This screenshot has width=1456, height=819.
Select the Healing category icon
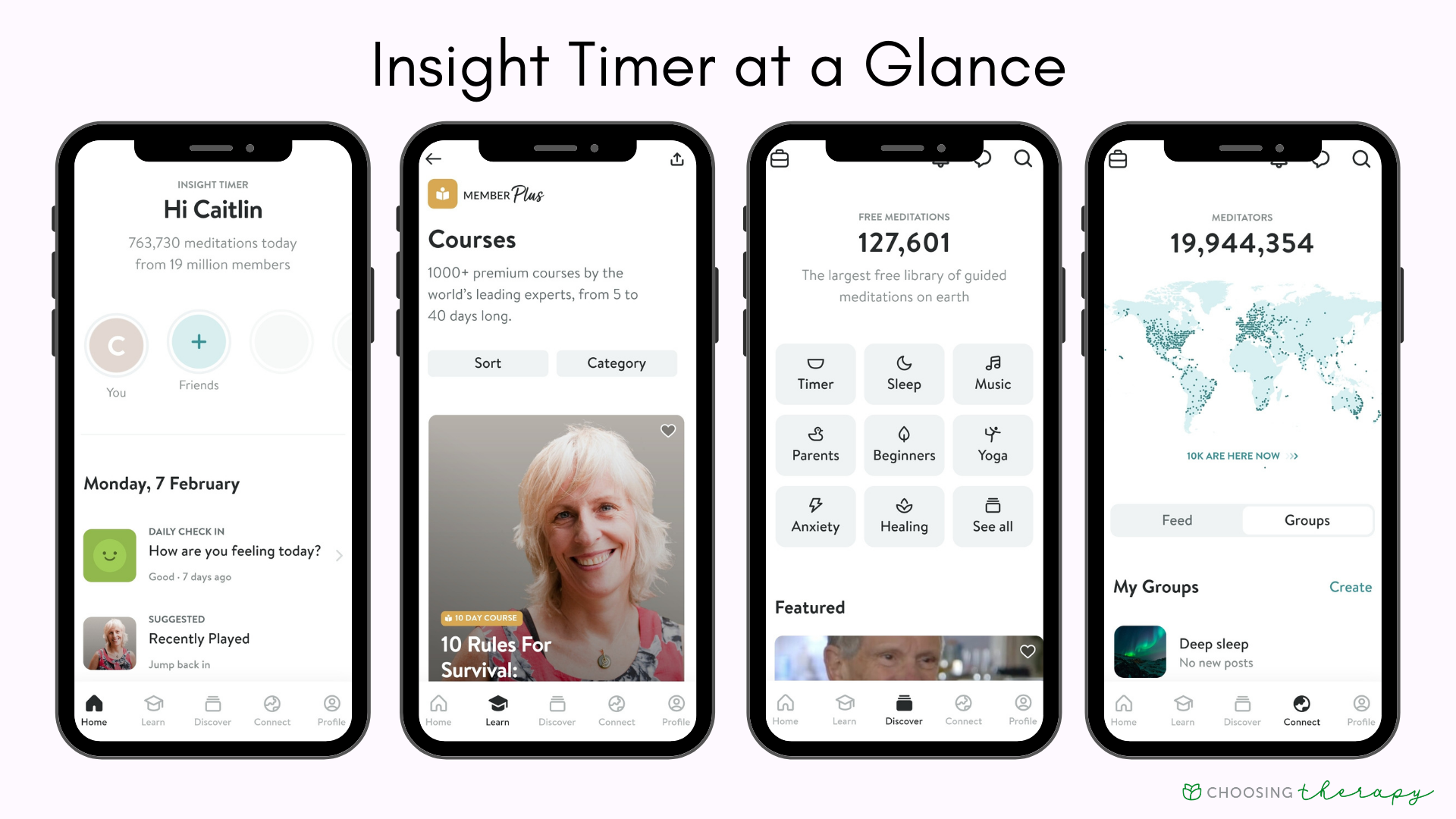click(904, 509)
